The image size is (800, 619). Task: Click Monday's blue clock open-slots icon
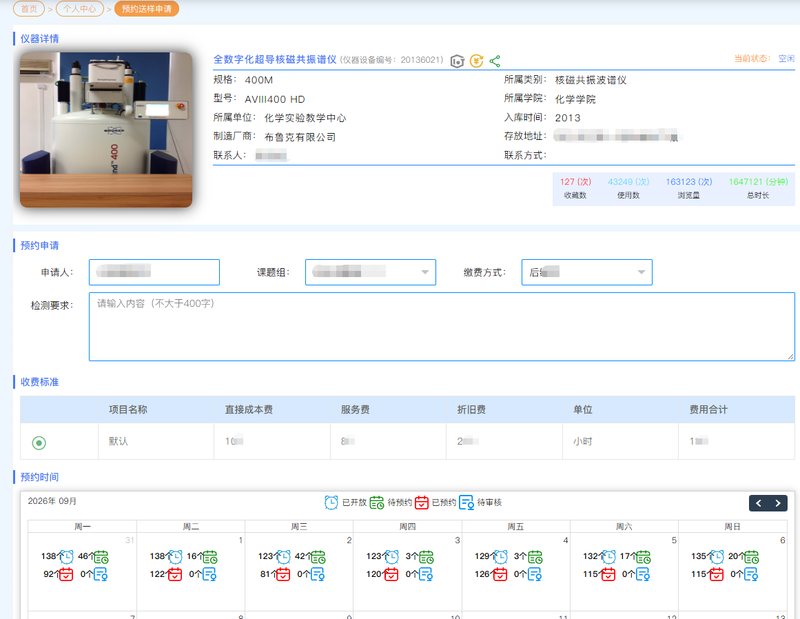(x=66, y=557)
